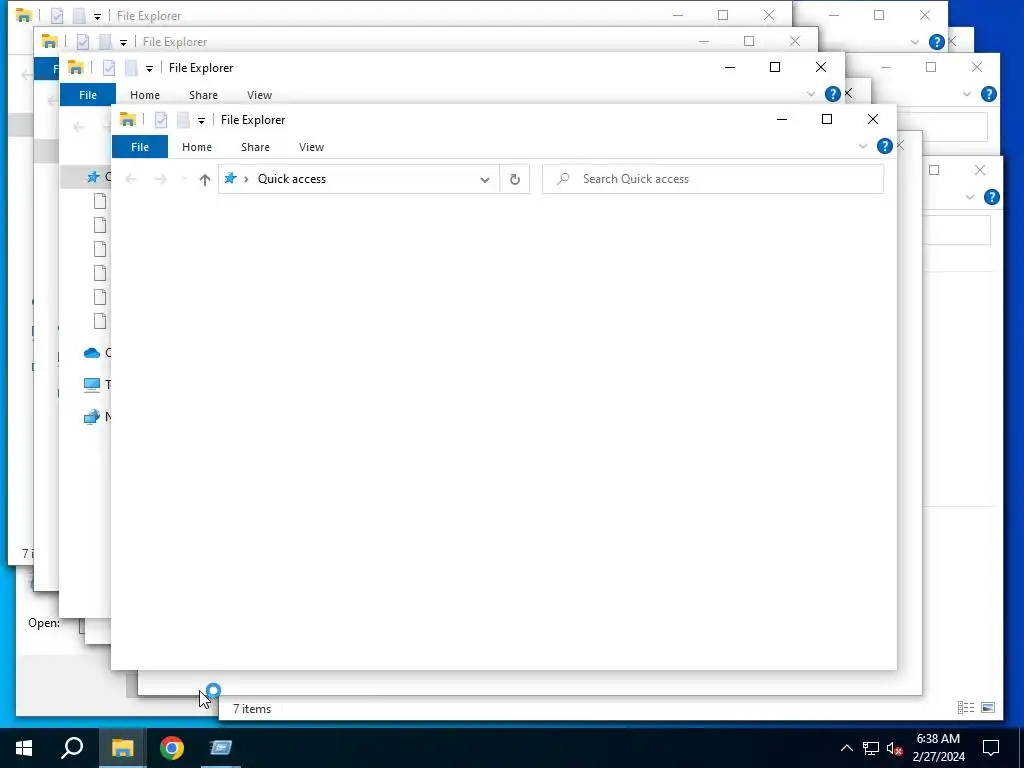Click Help icon of window directly behind front
The image size is (1024, 768).
832,94
